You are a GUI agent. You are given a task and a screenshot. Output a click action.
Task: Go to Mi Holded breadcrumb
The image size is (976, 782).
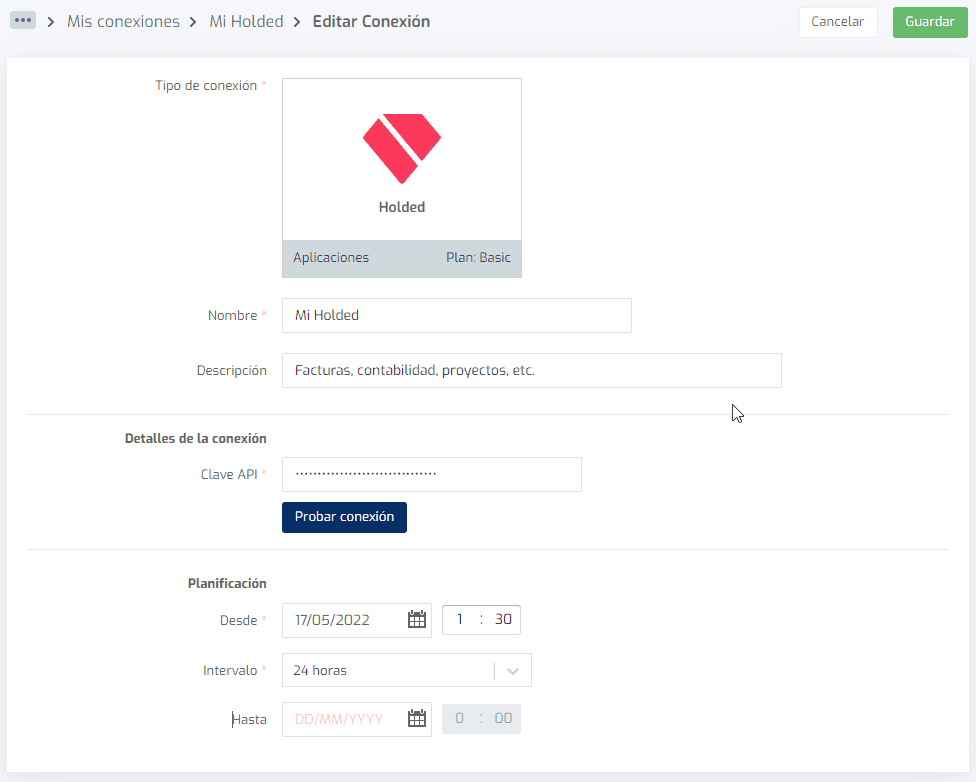(x=246, y=21)
